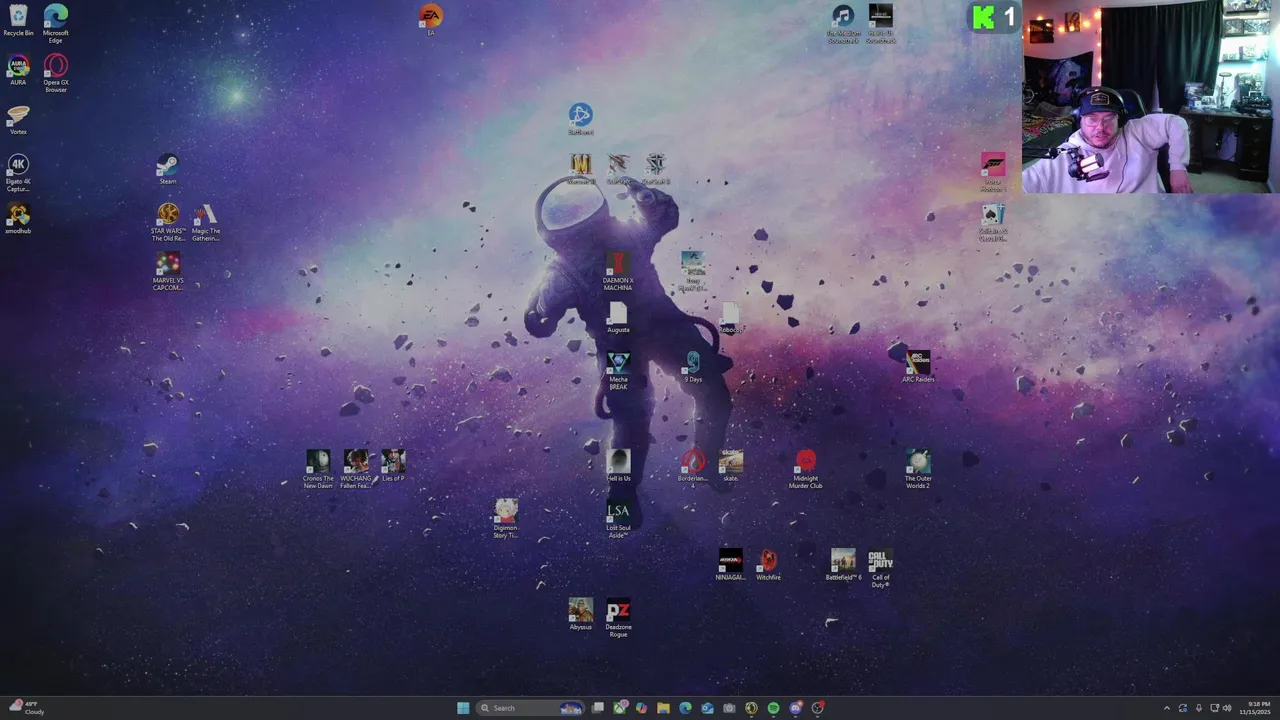Screen dimensions: 1280x720
Task: Open the AURA desktop shortcut
Action: tap(18, 70)
